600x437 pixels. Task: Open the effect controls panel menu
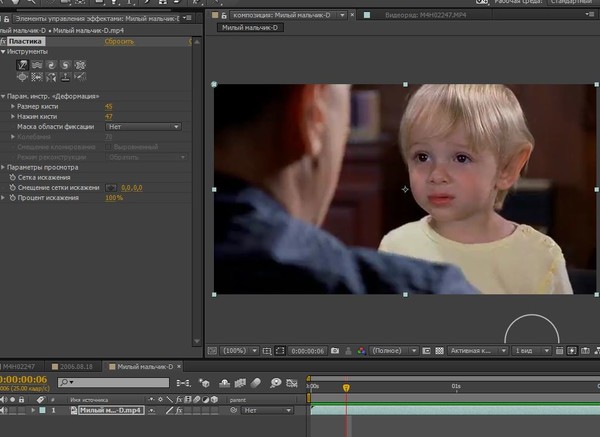187,18
